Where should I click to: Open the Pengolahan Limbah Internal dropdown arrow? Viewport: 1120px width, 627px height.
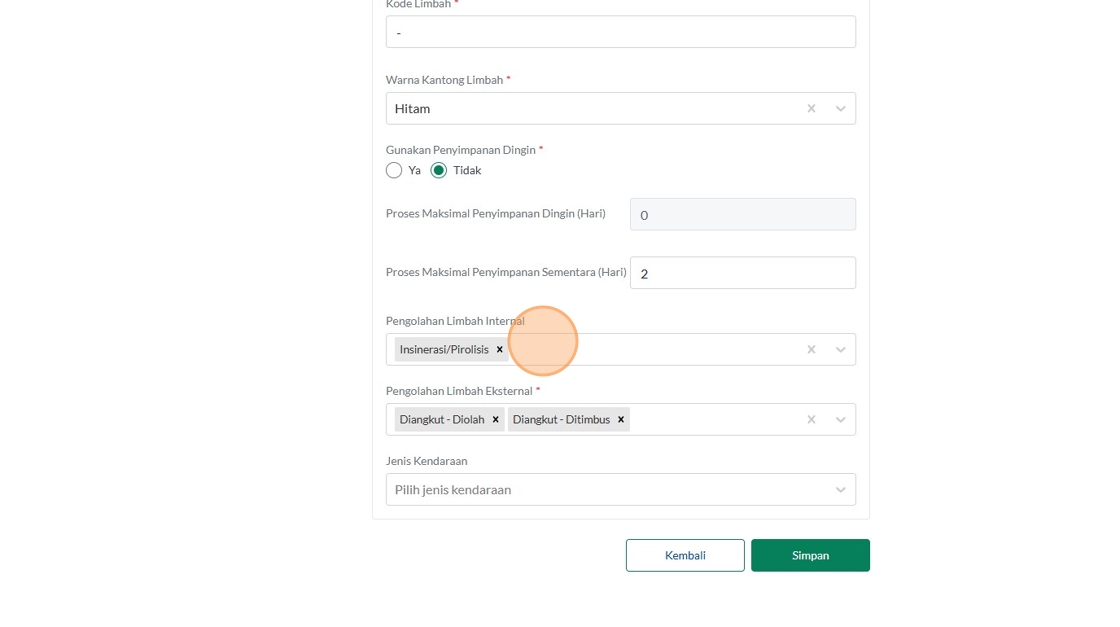click(x=840, y=349)
